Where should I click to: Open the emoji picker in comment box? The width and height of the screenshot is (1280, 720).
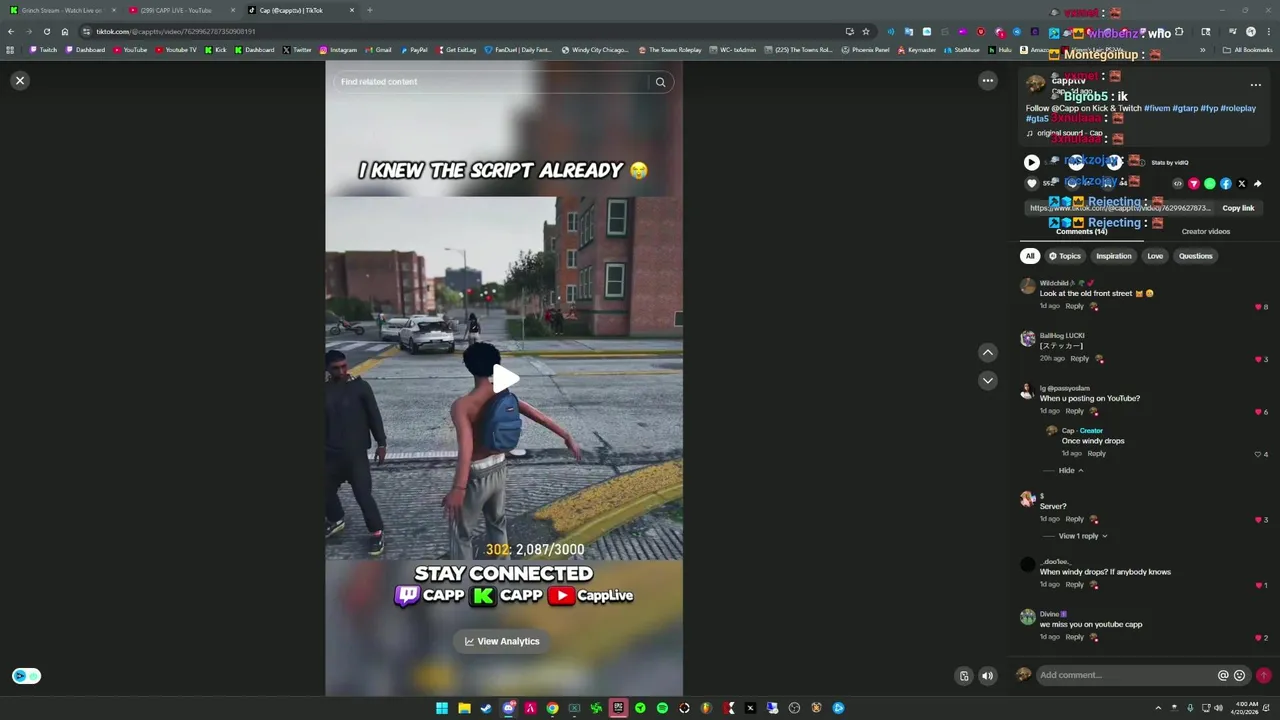[x=1239, y=676]
